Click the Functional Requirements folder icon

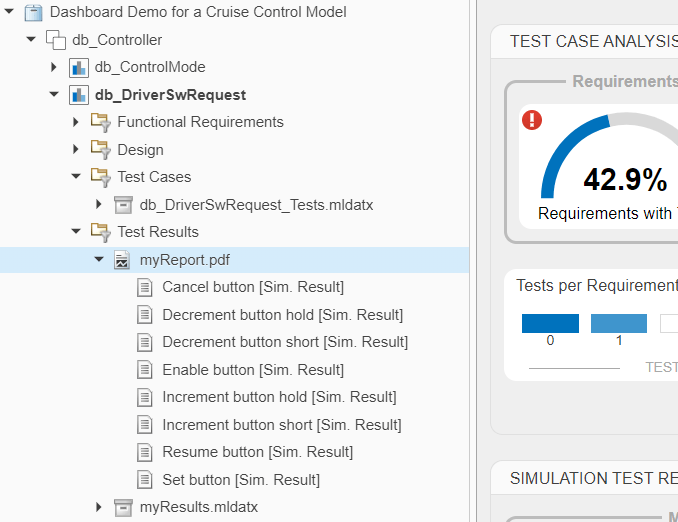(101, 122)
